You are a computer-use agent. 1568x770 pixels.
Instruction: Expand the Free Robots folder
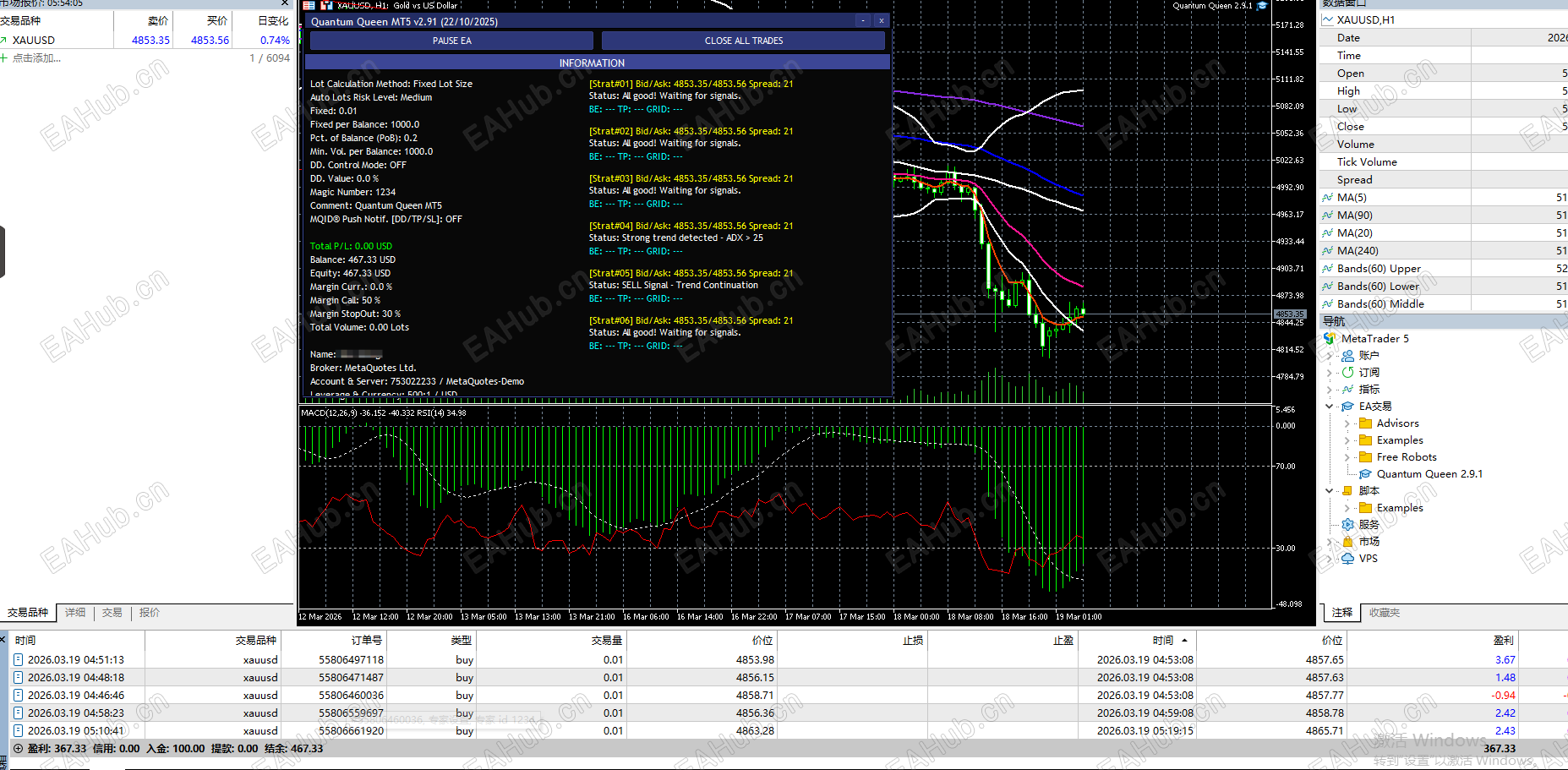point(1347,457)
